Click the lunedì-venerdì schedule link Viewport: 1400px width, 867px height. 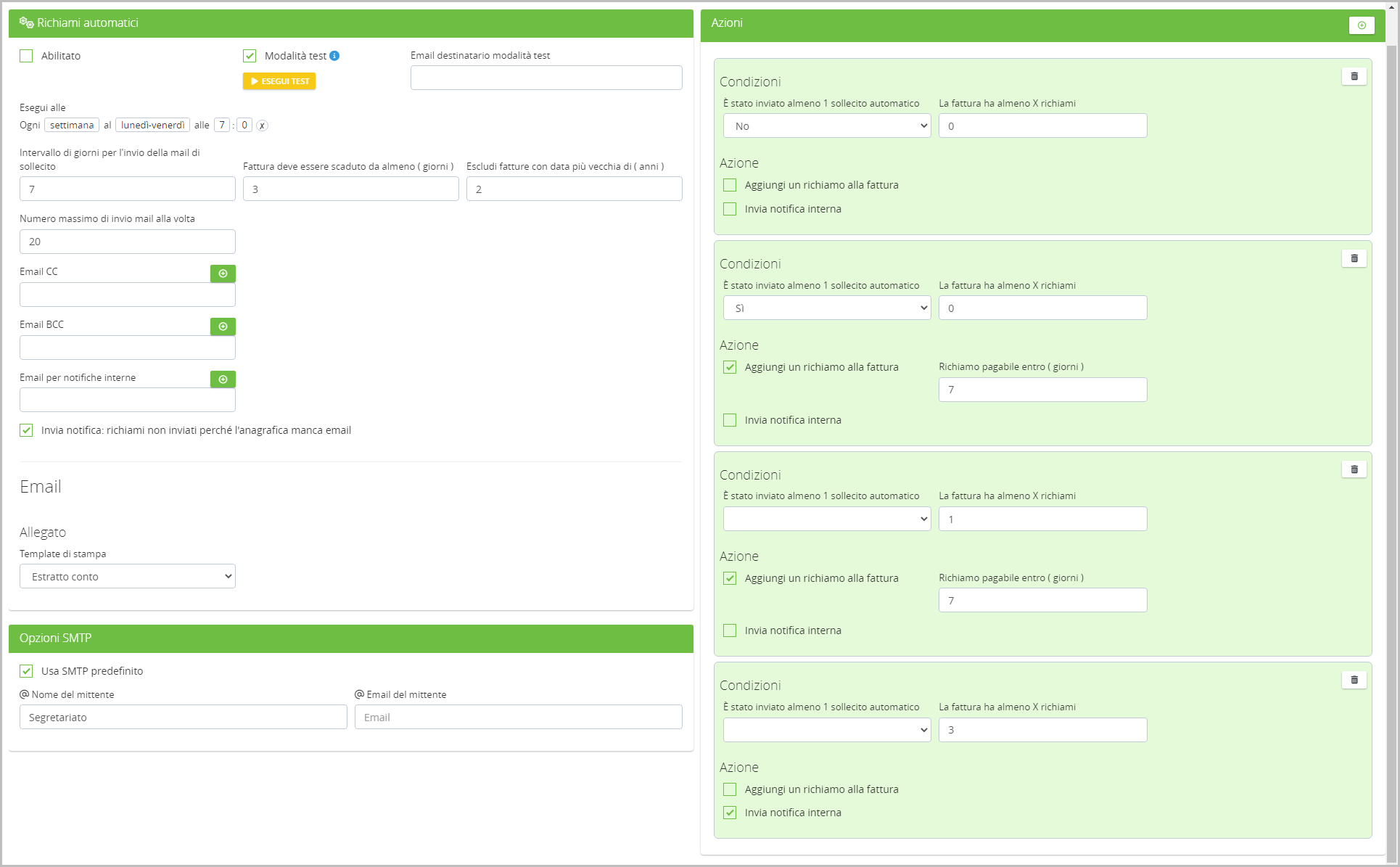[x=152, y=125]
